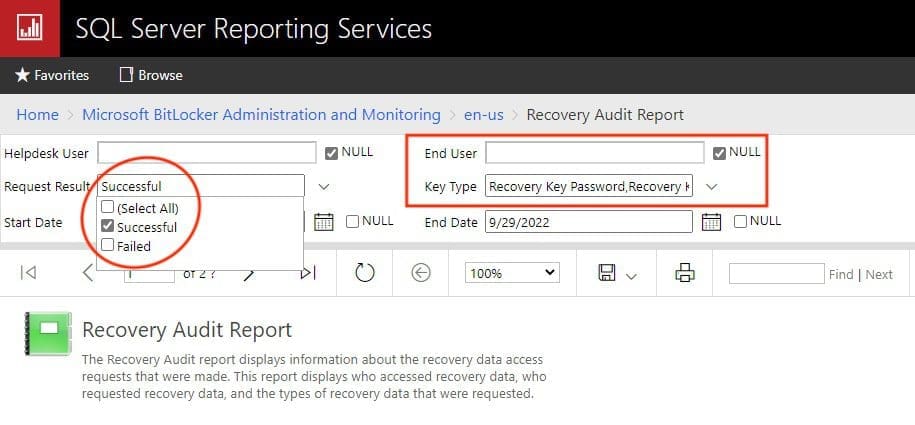This screenshot has width=915, height=425.
Task: Uncheck the Successful request result
Action: tap(108, 227)
